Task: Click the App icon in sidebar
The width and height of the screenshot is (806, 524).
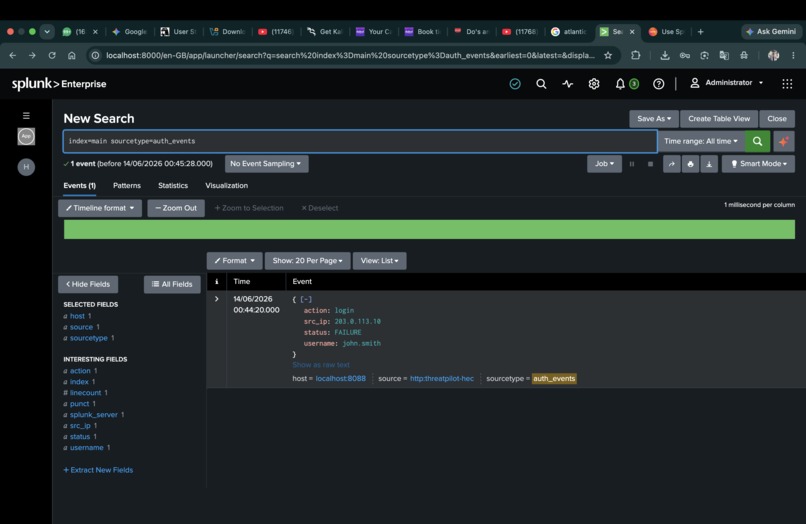Action: coord(26,136)
